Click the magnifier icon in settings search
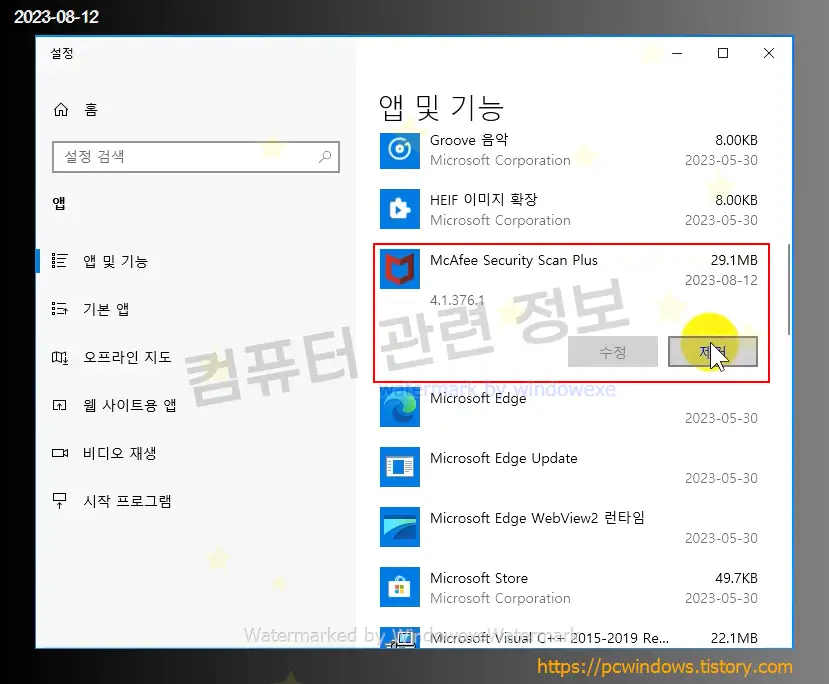Screen dimensions: 829x684 325,156
